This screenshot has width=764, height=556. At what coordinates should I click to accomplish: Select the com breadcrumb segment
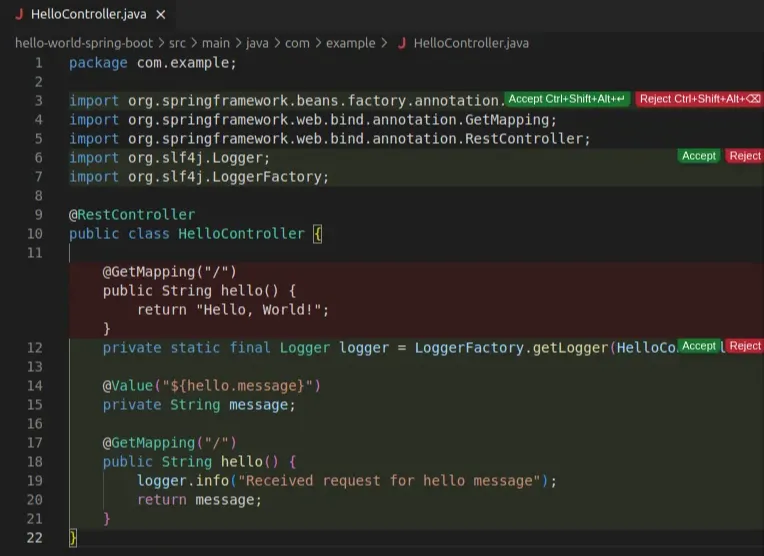pyautogui.click(x=295, y=43)
